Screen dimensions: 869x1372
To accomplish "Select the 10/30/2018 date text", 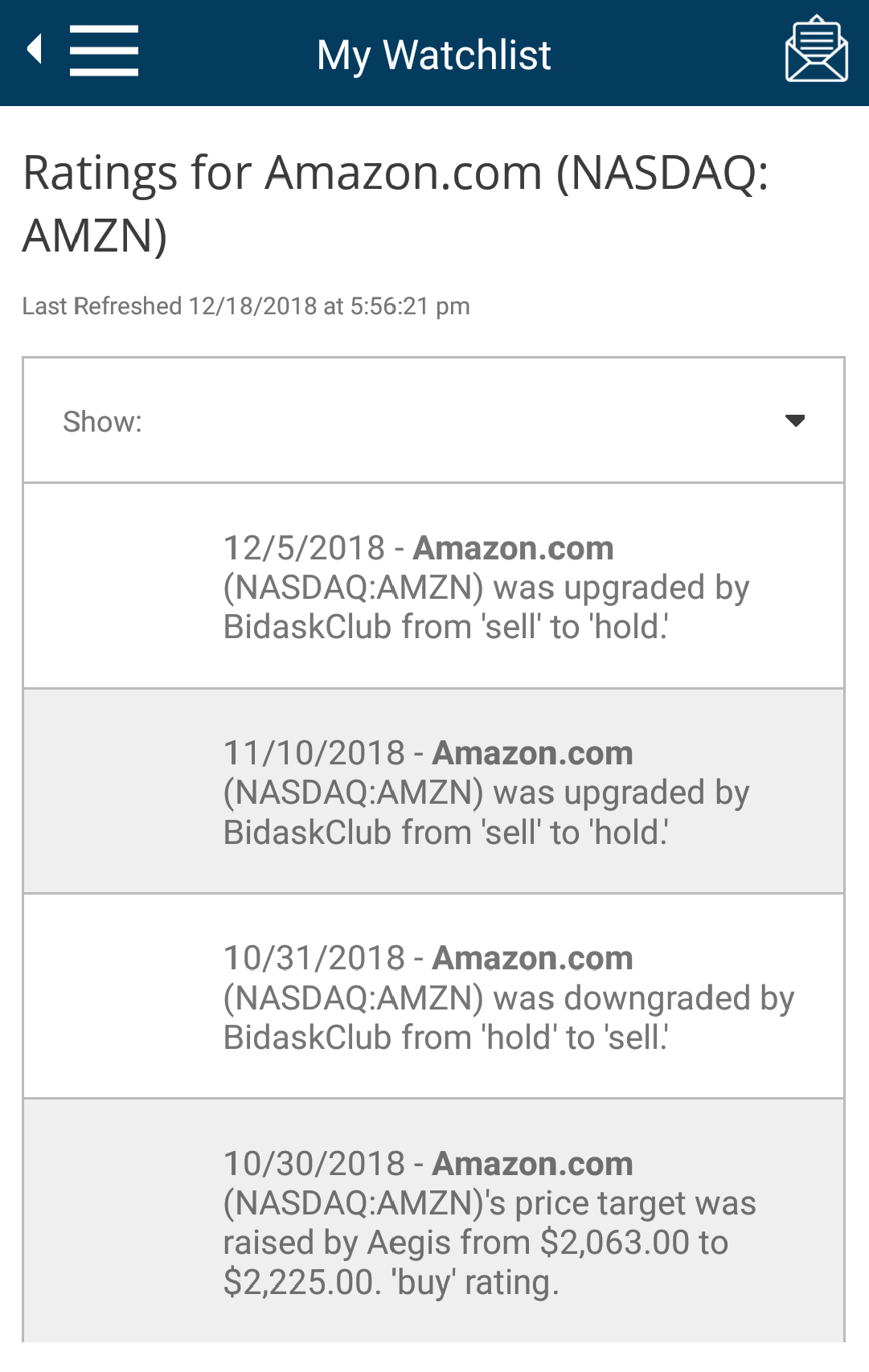I will [x=314, y=1164].
